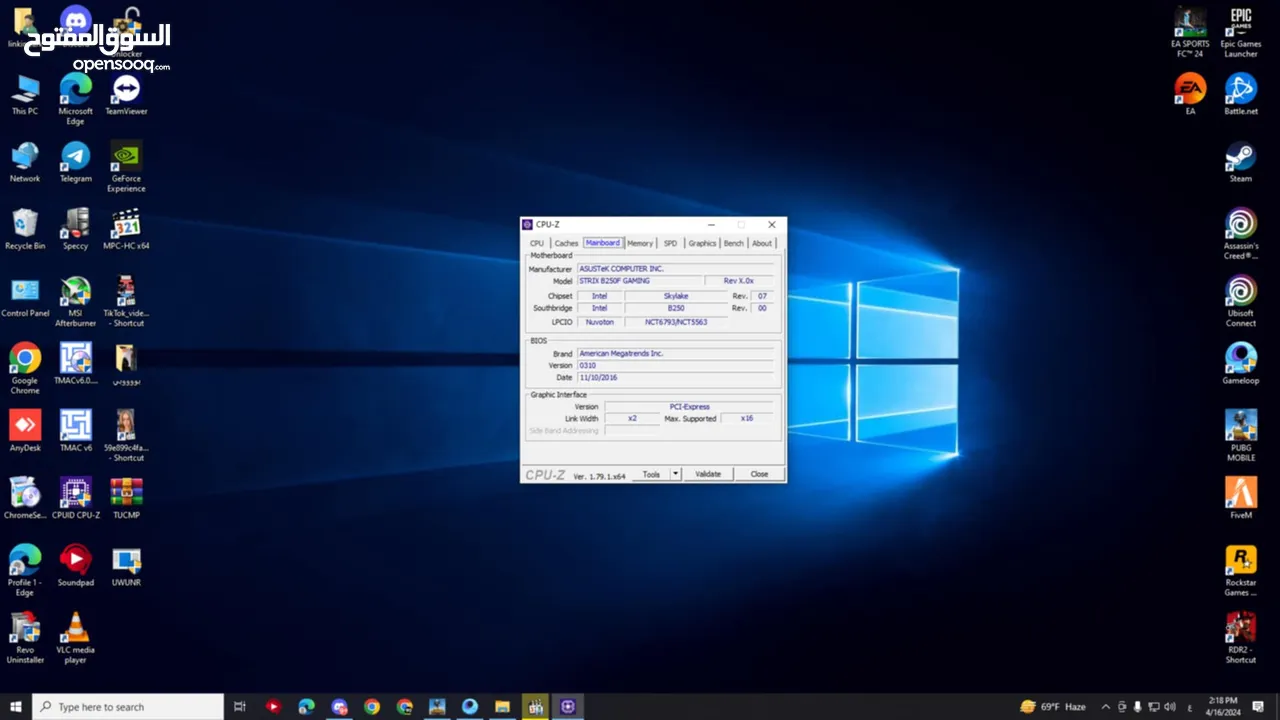Image resolution: width=1280 pixels, height=720 pixels.
Task: Open Soundpad desktop icon
Action: pyautogui.click(x=75, y=565)
